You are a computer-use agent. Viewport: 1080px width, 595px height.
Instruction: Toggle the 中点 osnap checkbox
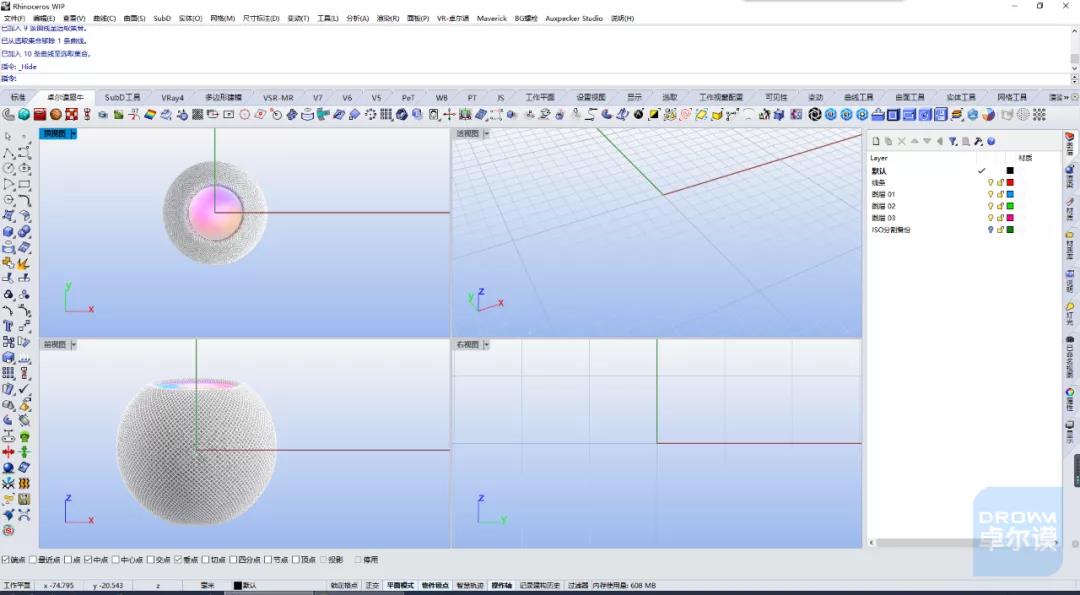click(x=88, y=560)
